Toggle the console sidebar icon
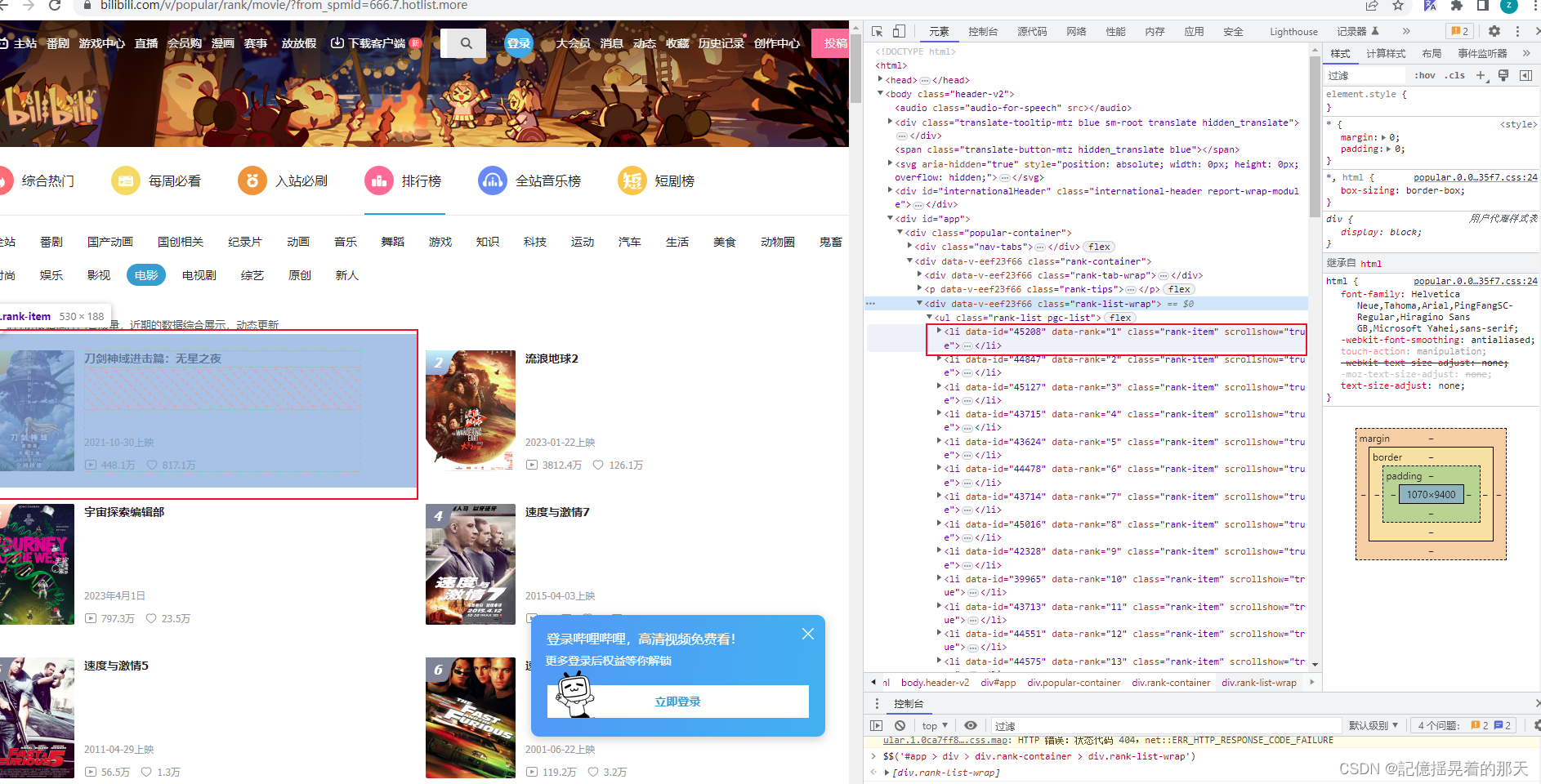Image resolution: width=1541 pixels, height=784 pixels. click(x=877, y=725)
